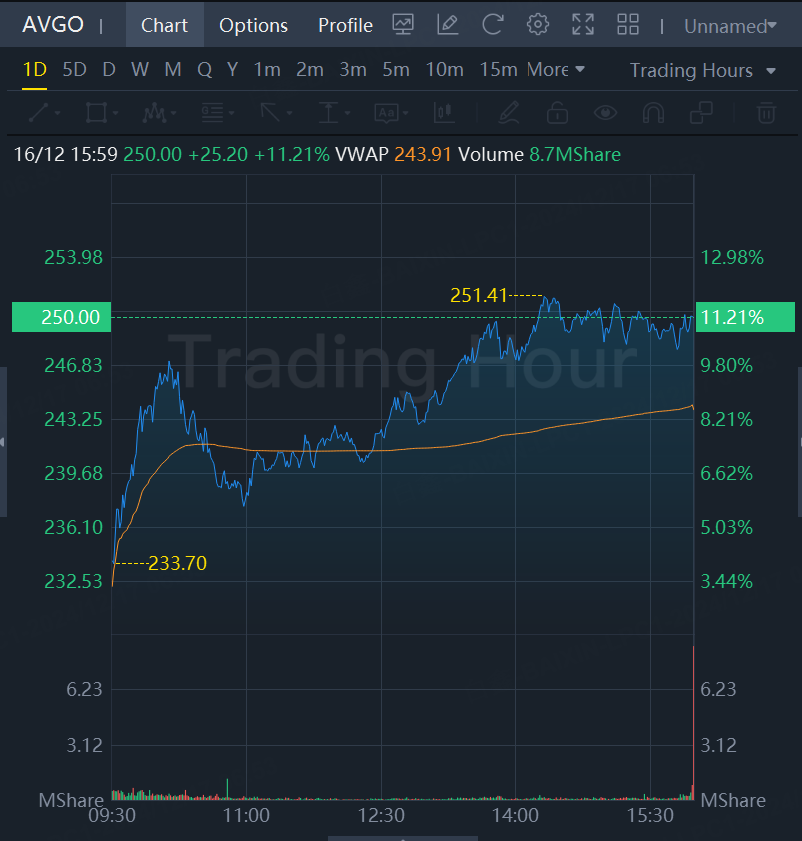
Task: Open the Fibonacci lines tool
Action: click(212, 113)
